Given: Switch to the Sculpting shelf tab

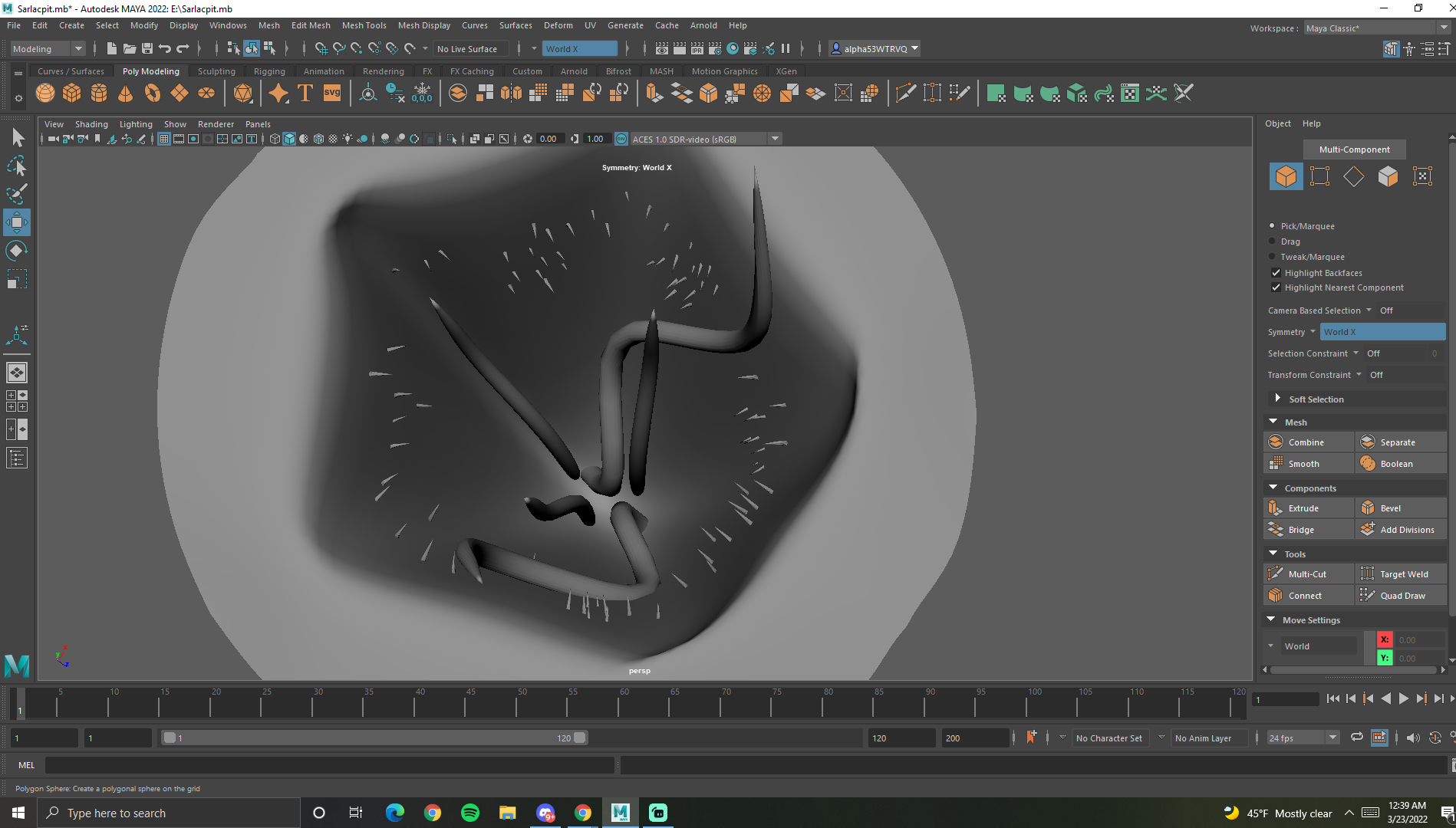Looking at the screenshot, I should click(216, 71).
